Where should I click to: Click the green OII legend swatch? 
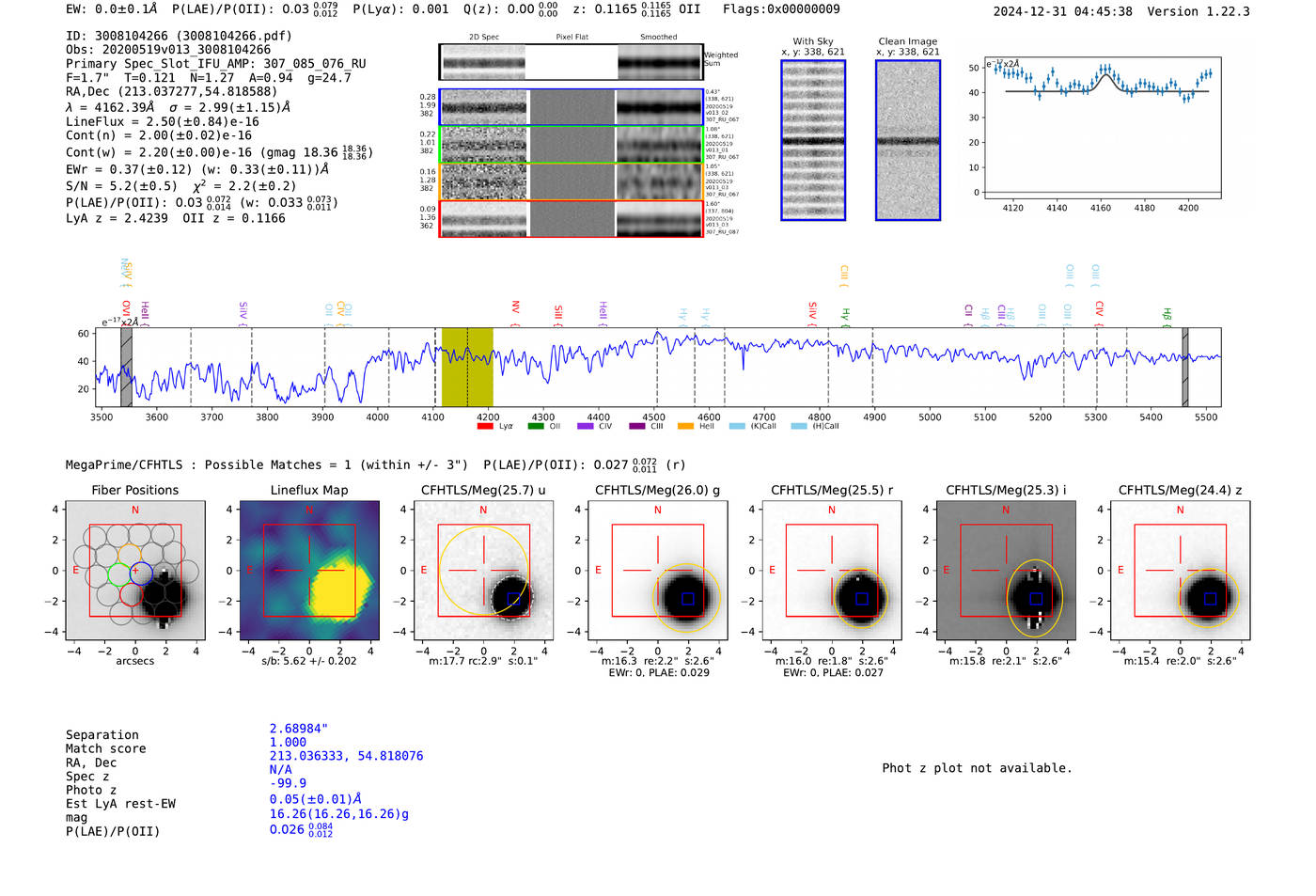536,427
